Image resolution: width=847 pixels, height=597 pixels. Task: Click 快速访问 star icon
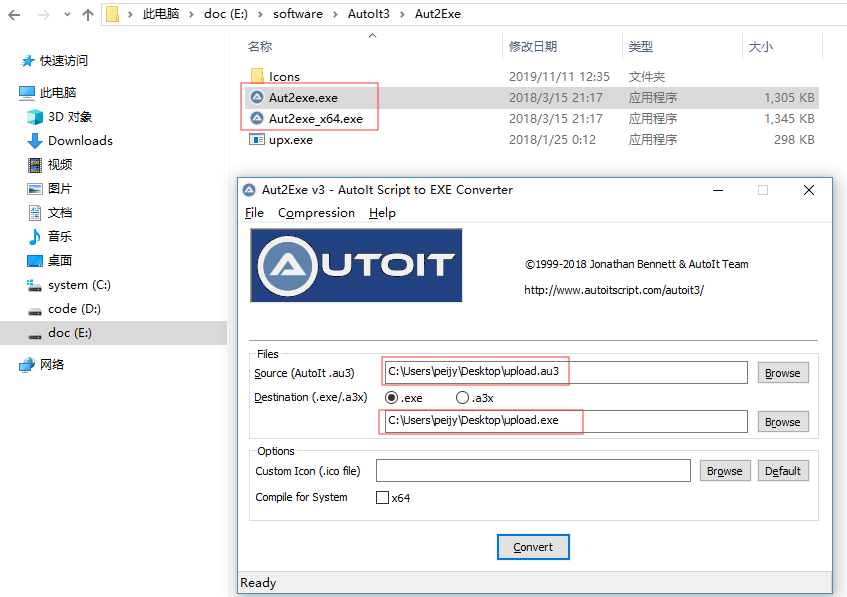[27, 61]
